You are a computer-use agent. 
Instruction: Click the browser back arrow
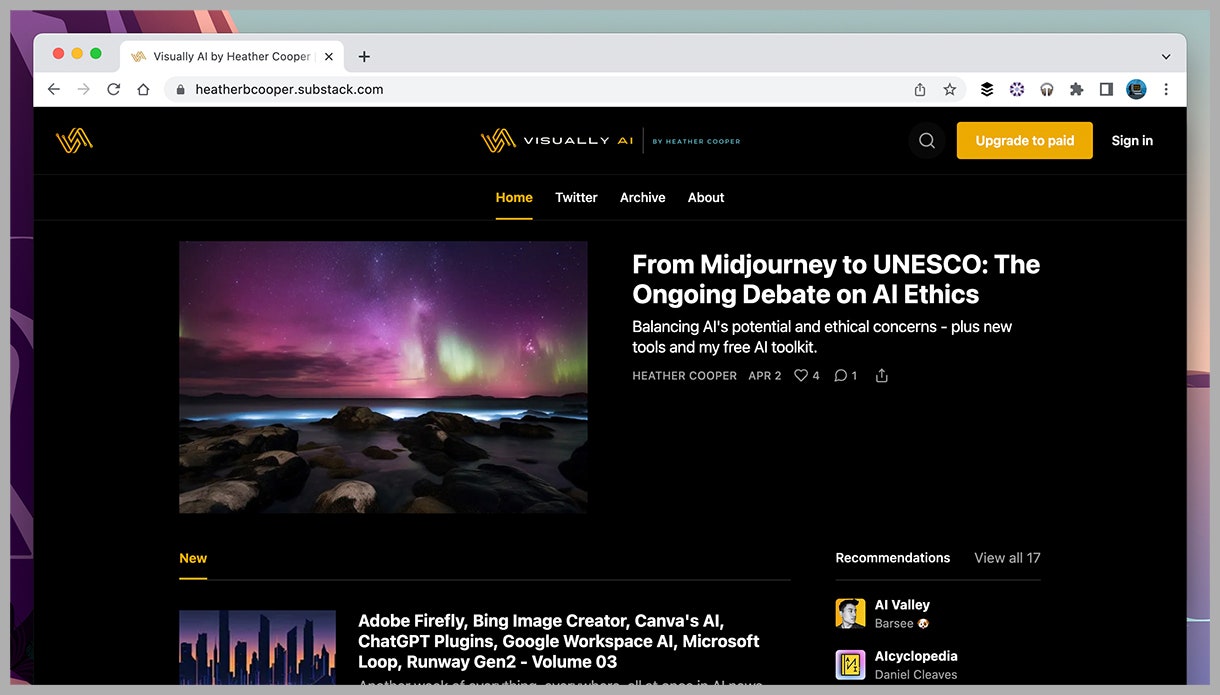(54, 89)
